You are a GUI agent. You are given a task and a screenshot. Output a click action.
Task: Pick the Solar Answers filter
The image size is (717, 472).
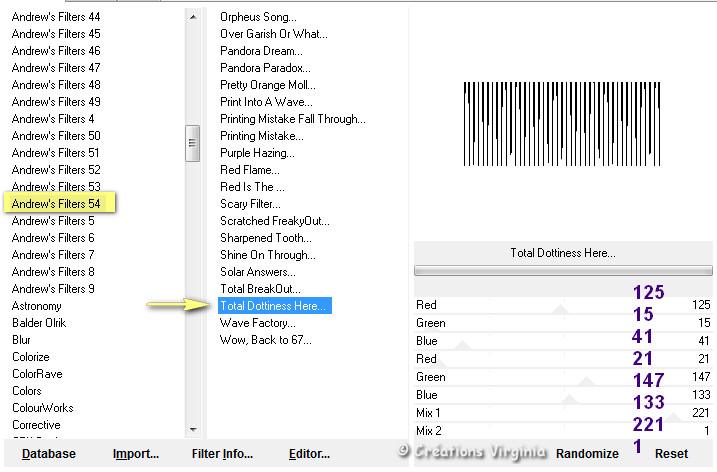click(257, 271)
